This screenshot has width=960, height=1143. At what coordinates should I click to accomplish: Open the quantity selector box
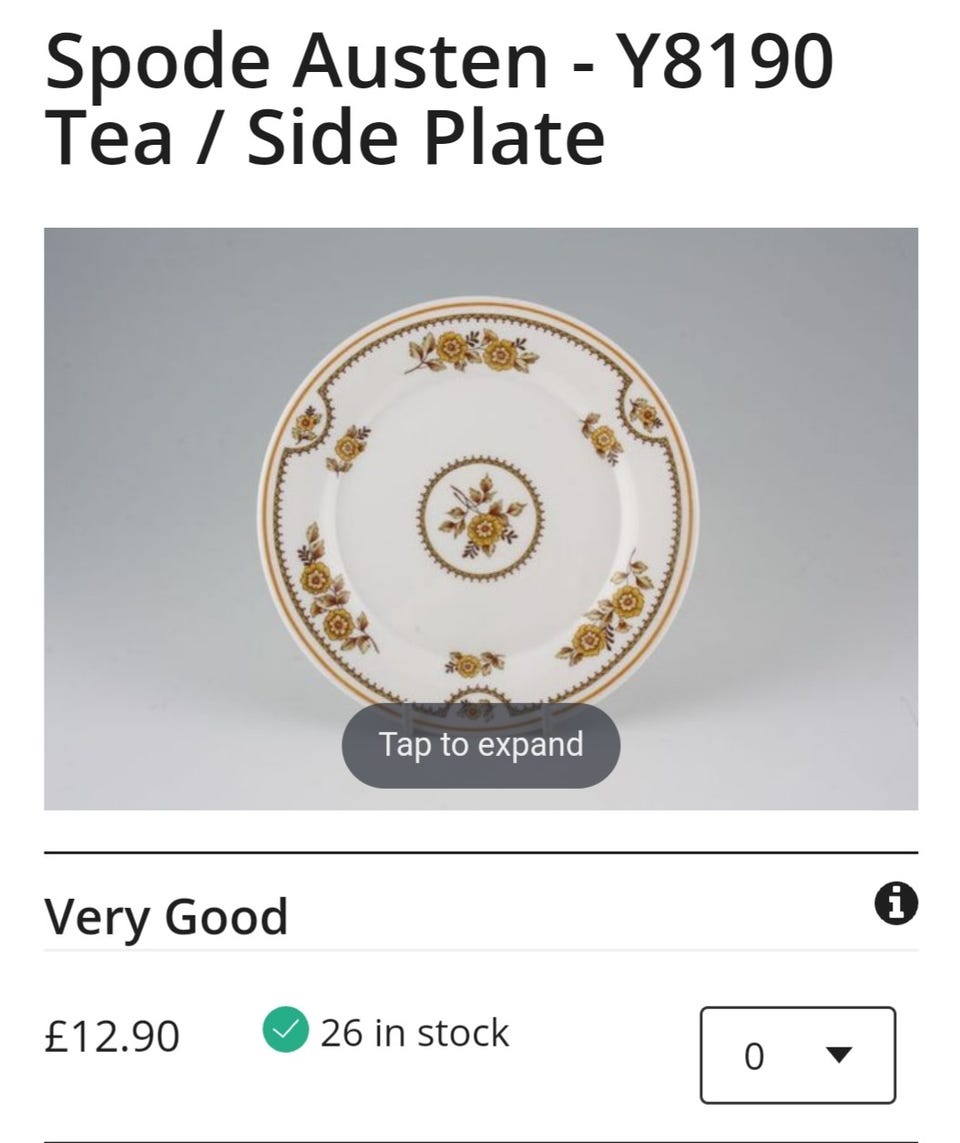click(x=797, y=1055)
